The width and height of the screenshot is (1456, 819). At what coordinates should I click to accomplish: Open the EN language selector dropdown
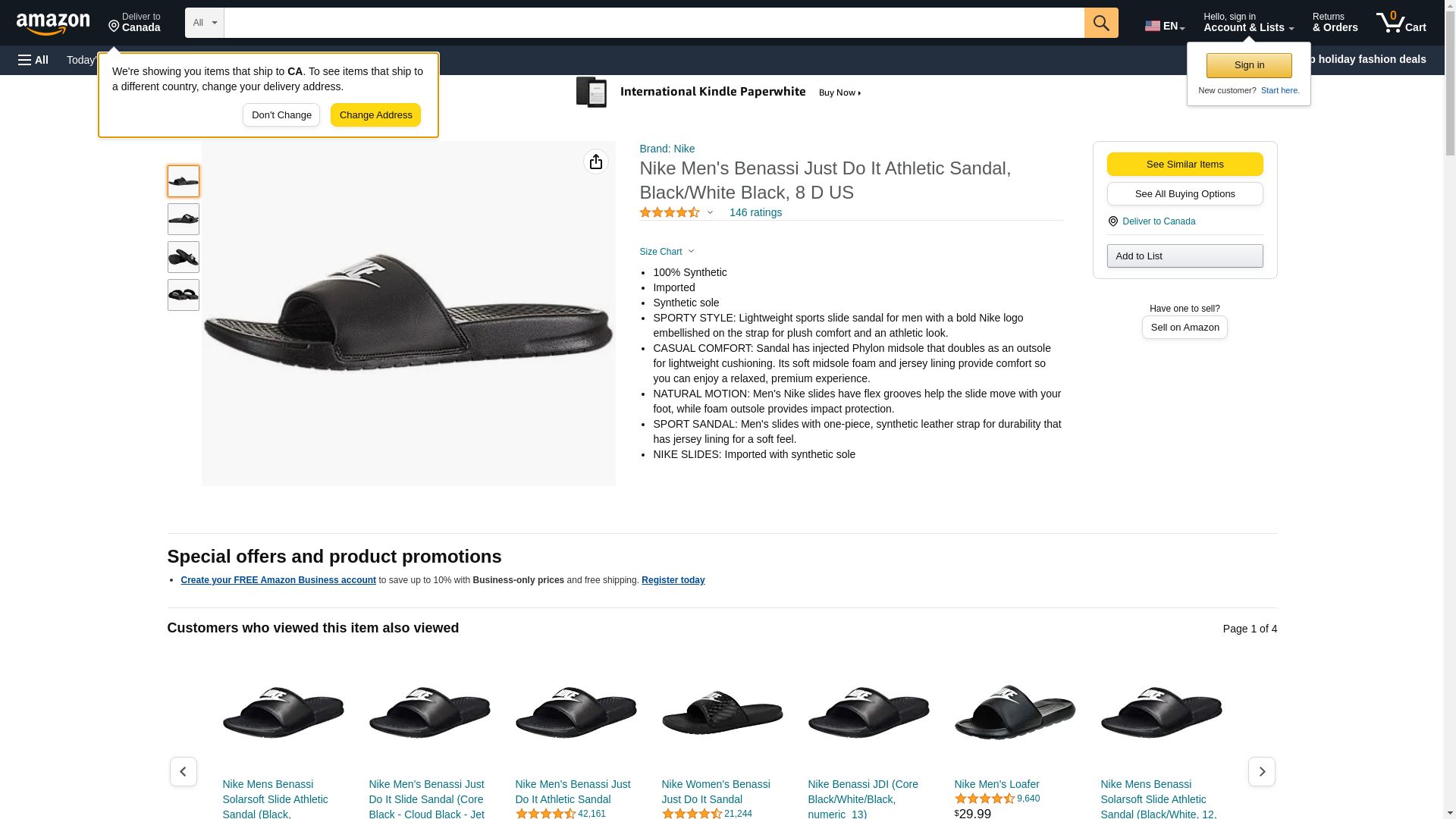1164,26
